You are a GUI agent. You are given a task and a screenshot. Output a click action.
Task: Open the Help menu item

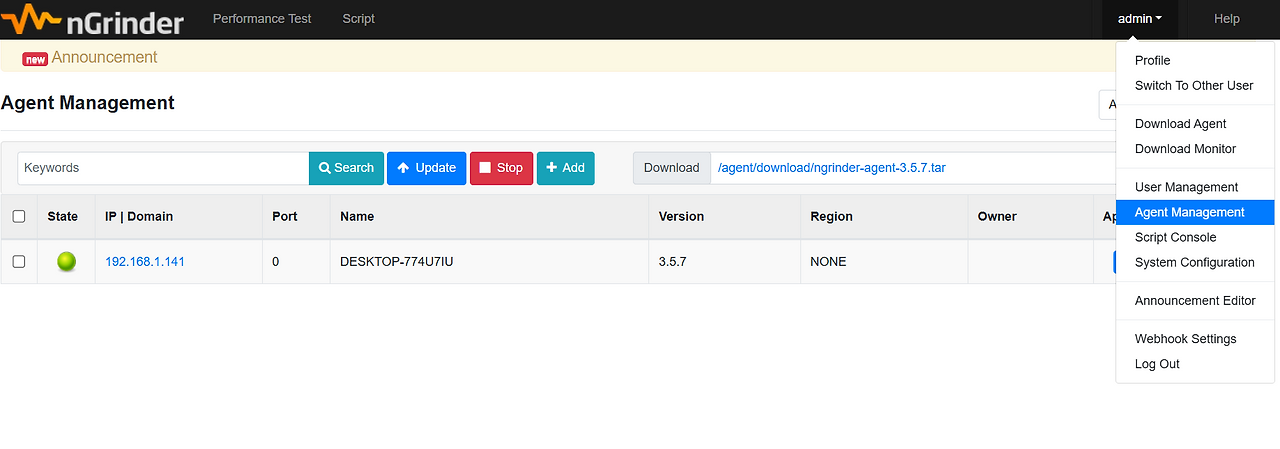(1227, 19)
